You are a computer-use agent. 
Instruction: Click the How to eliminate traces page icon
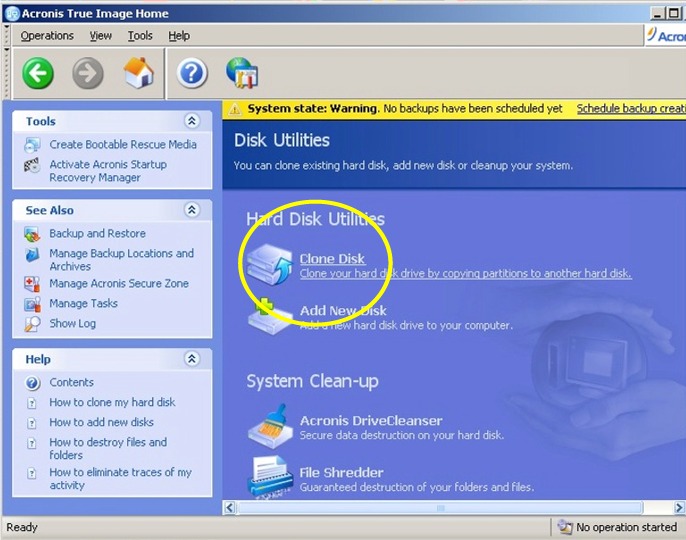32,473
